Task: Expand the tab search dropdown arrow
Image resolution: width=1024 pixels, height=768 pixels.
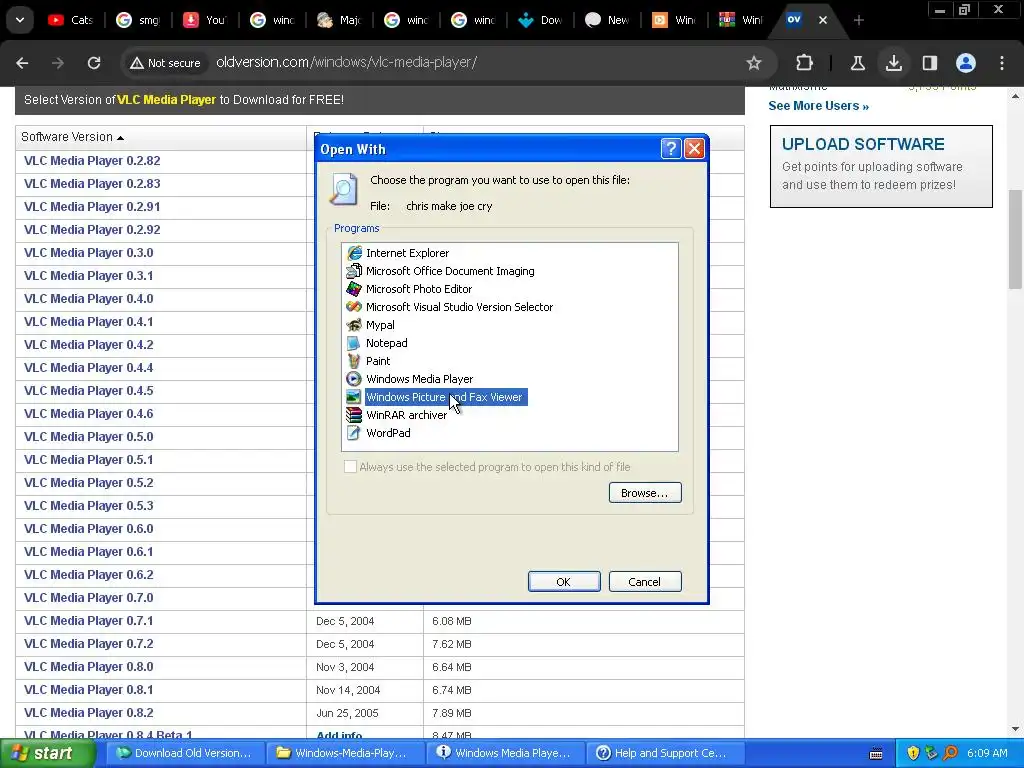Action: (x=20, y=20)
